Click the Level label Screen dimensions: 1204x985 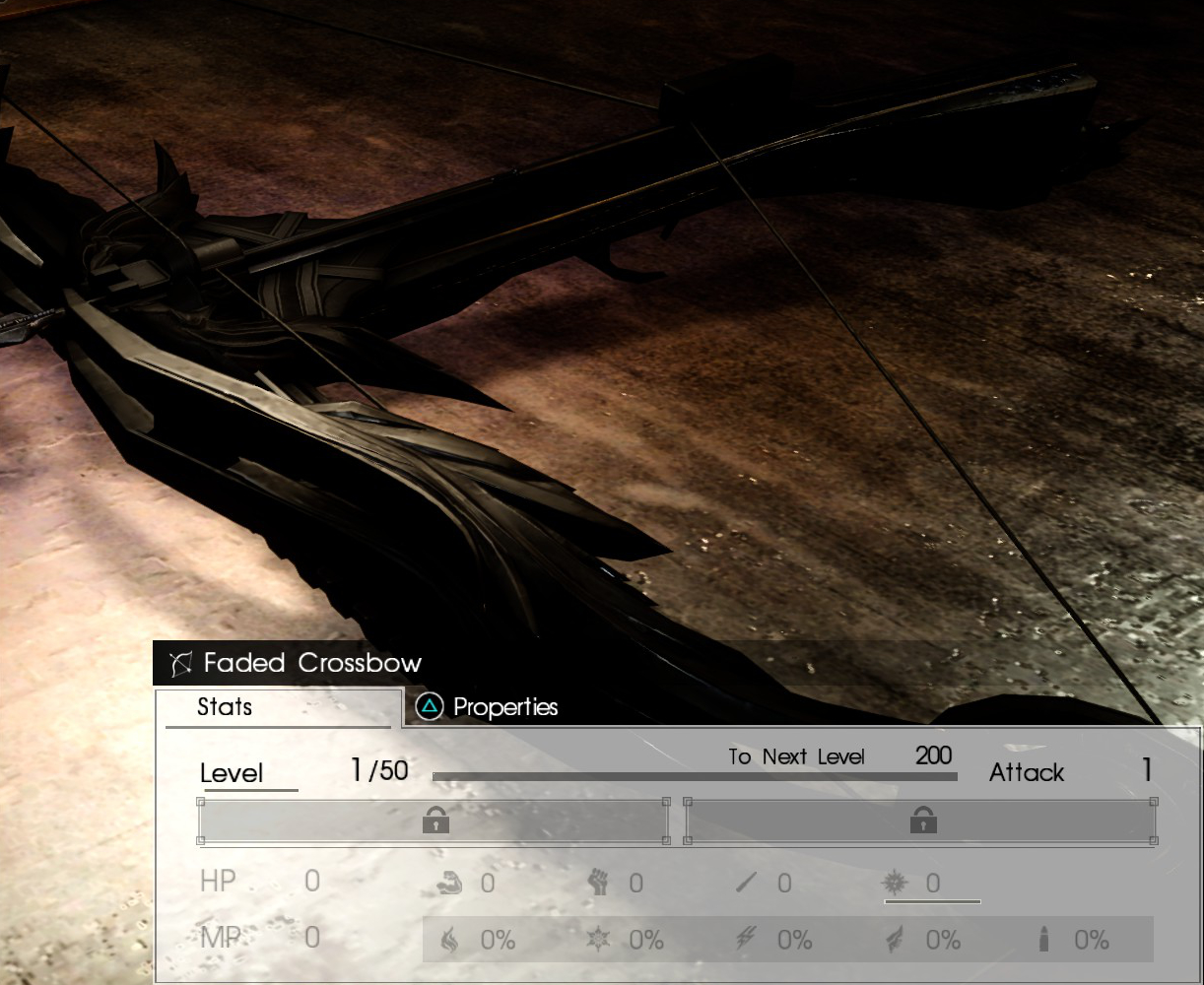pyautogui.click(x=232, y=773)
